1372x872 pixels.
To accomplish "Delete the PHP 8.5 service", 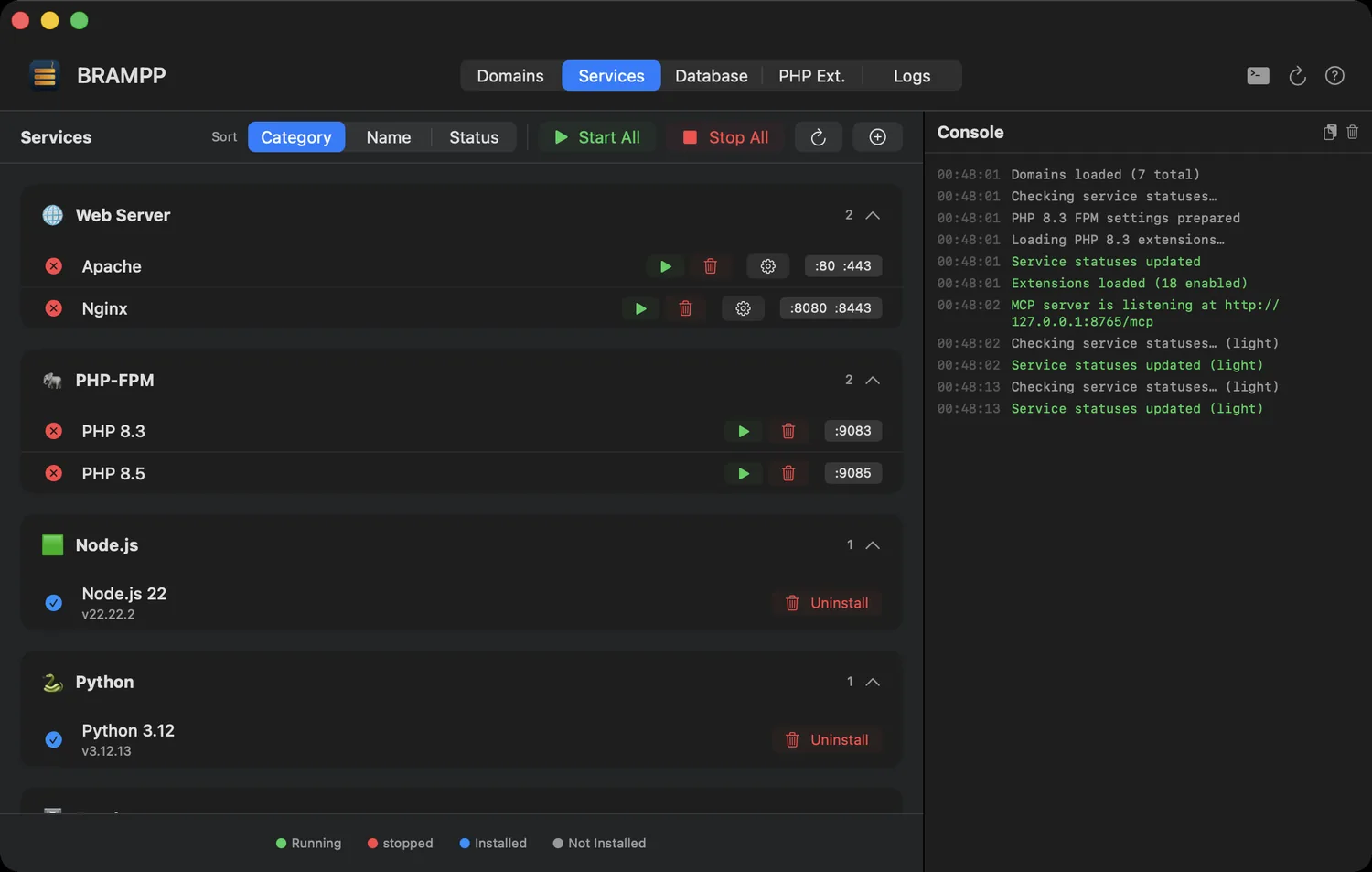I will 788,473.
